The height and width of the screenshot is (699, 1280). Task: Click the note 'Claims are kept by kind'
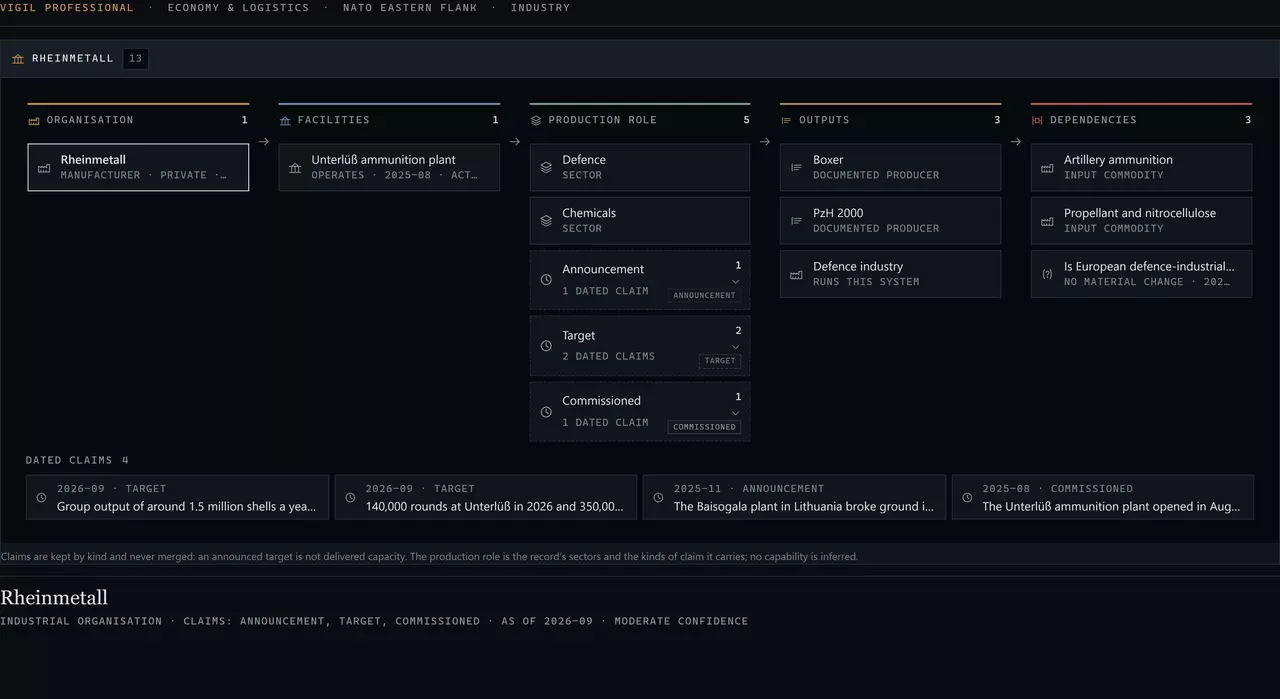pyautogui.click(x=429, y=556)
